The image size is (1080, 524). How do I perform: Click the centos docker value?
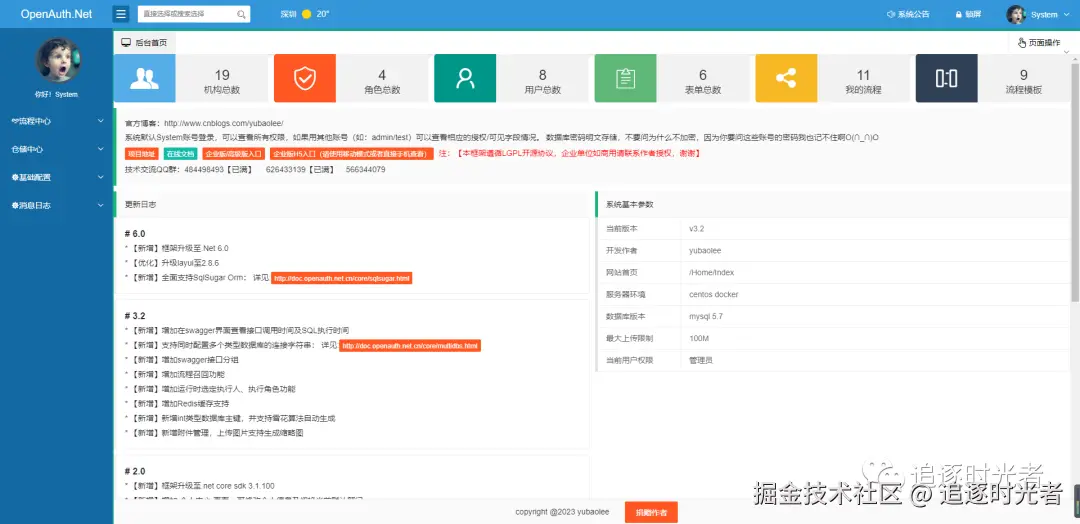click(x=714, y=294)
